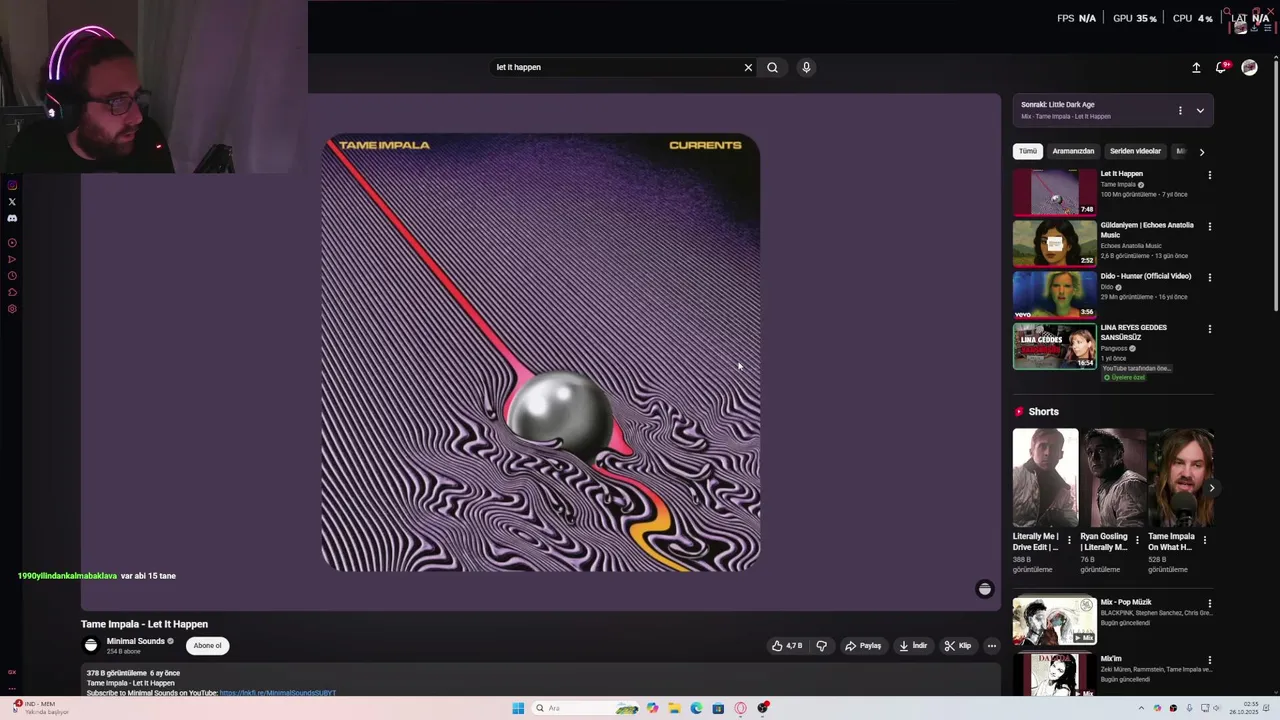Image resolution: width=1280 pixels, height=720 pixels.
Task: Open options for the Ryan Gosling short
Action: [1137, 540]
